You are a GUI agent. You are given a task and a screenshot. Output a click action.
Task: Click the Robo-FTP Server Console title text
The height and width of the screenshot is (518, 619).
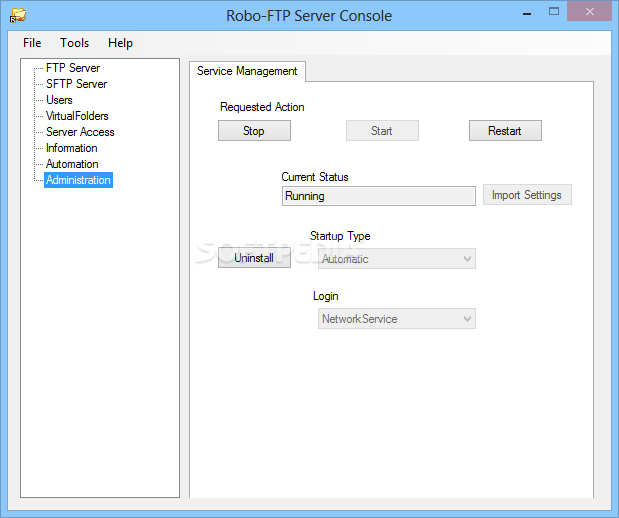pos(309,16)
